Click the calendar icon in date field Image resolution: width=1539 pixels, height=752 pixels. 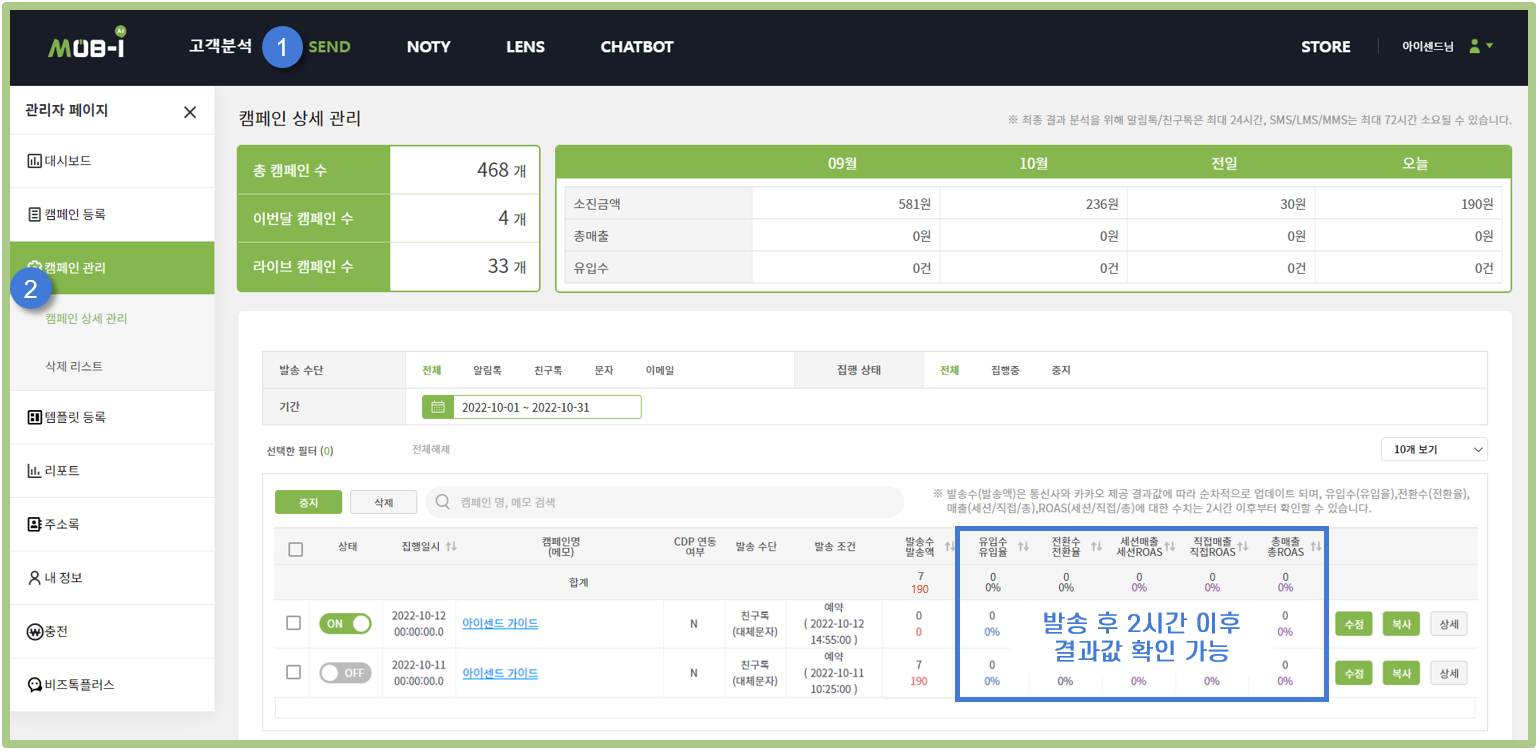pyautogui.click(x=438, y=407)
